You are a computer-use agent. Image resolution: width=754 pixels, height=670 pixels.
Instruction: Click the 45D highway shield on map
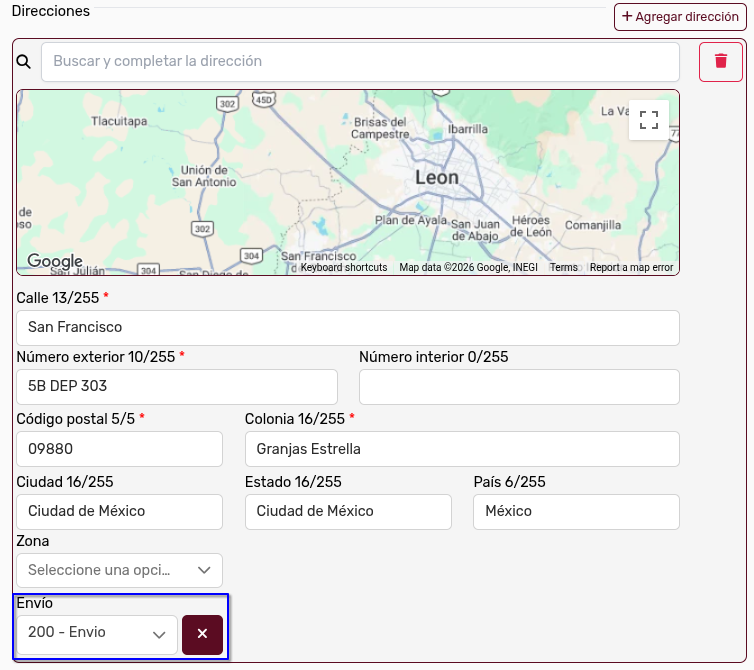coord(264,100)
